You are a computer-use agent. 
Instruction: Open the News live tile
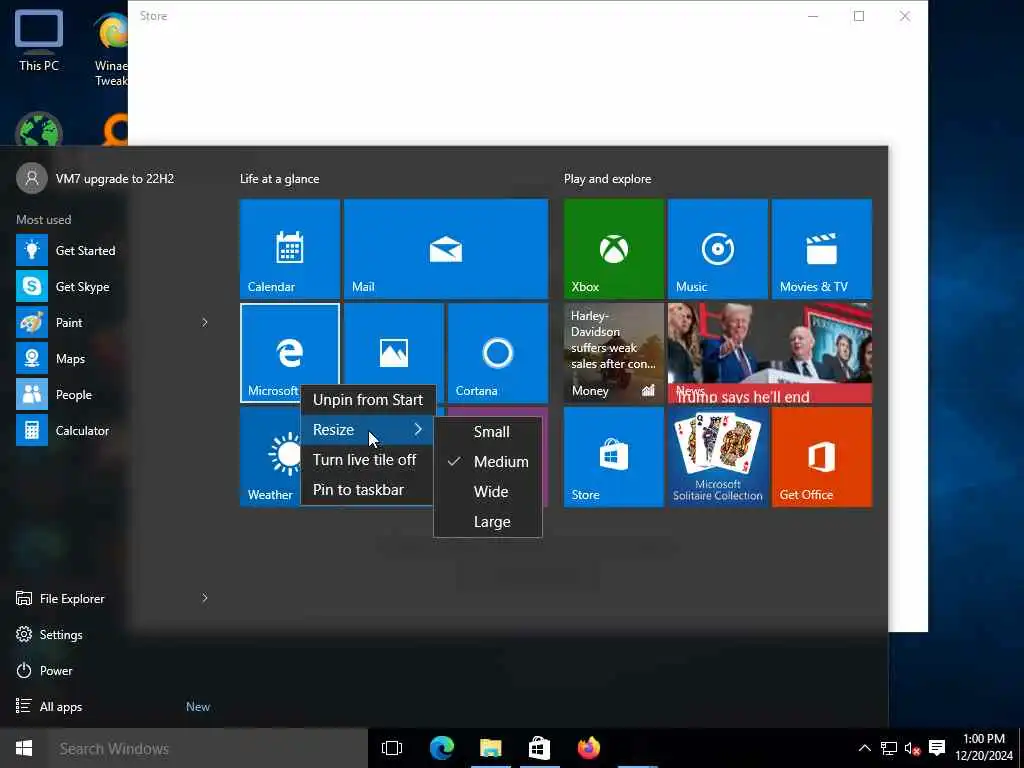769,353
